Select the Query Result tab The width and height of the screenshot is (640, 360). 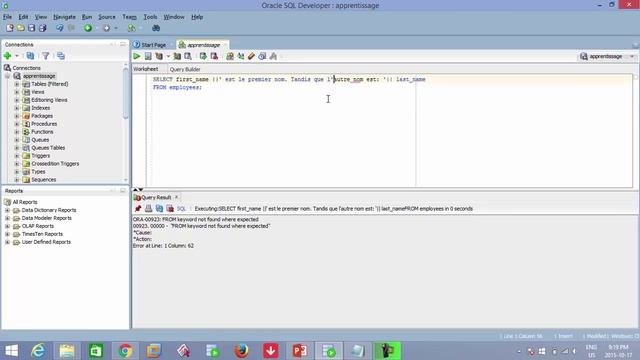(x=156, y=197)
